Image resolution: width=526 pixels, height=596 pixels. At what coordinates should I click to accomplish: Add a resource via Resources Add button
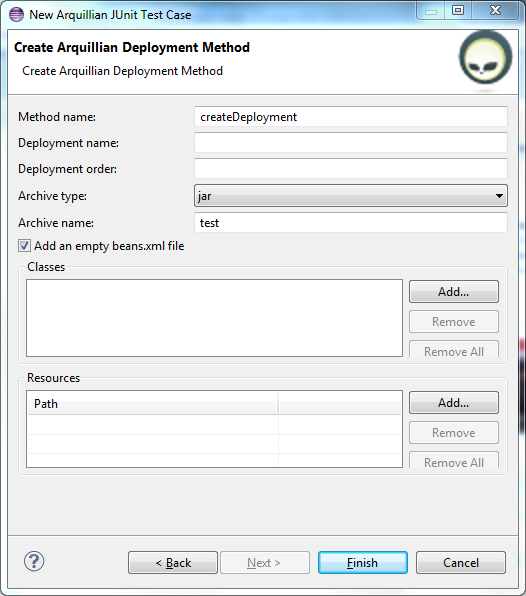pyautogui.click(x=454, y=403)
